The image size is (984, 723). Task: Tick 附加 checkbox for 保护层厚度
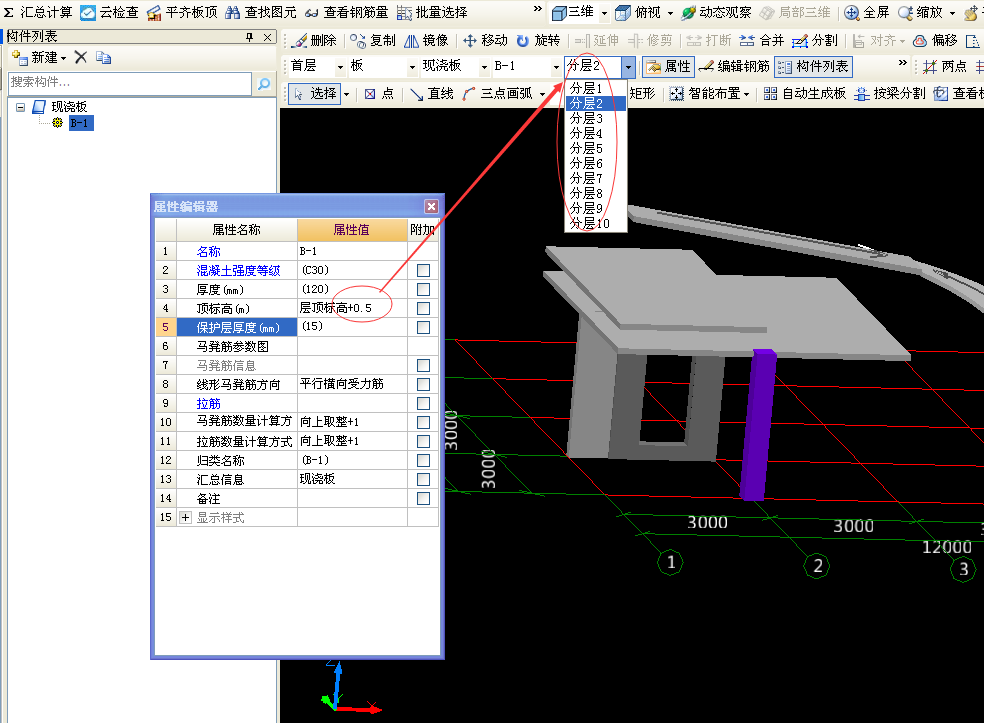[x=424, y=328]
